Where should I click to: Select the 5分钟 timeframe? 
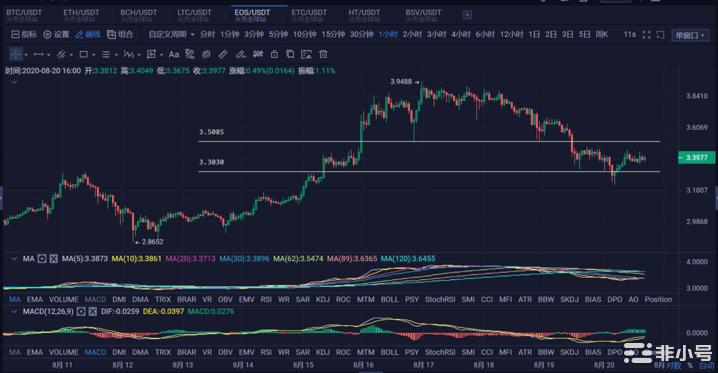[x=278, y=34]
